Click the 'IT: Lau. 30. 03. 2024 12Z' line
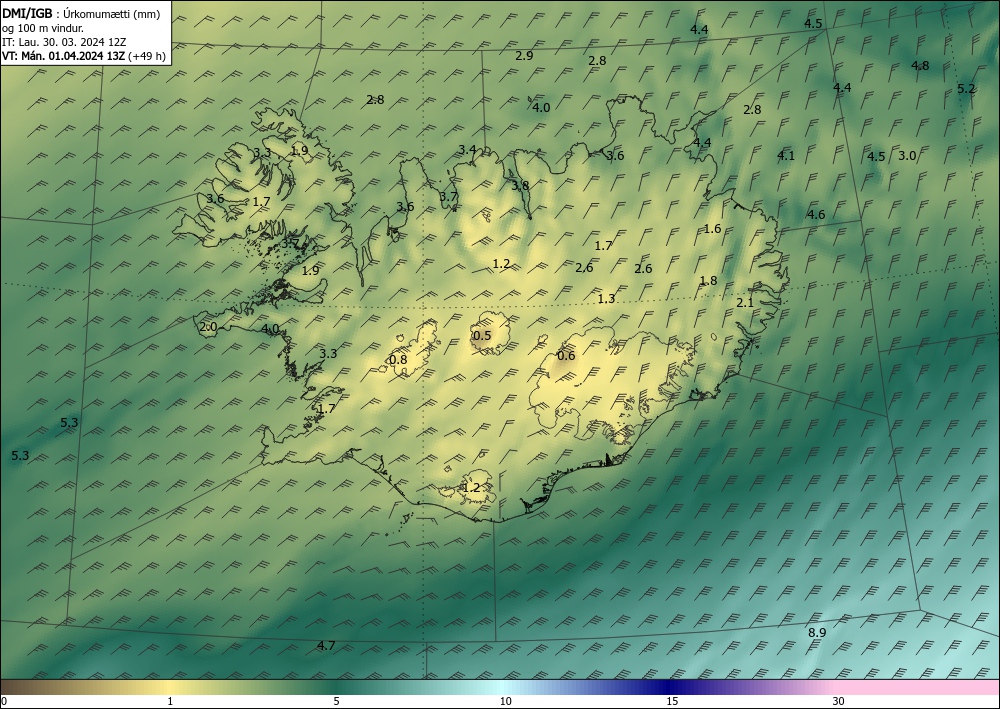 pyautogui.click(x=64, y=41)
